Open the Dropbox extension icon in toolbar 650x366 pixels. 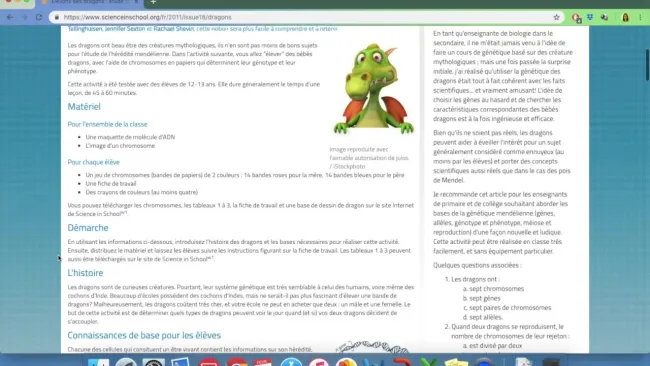[x=590, y=17]
